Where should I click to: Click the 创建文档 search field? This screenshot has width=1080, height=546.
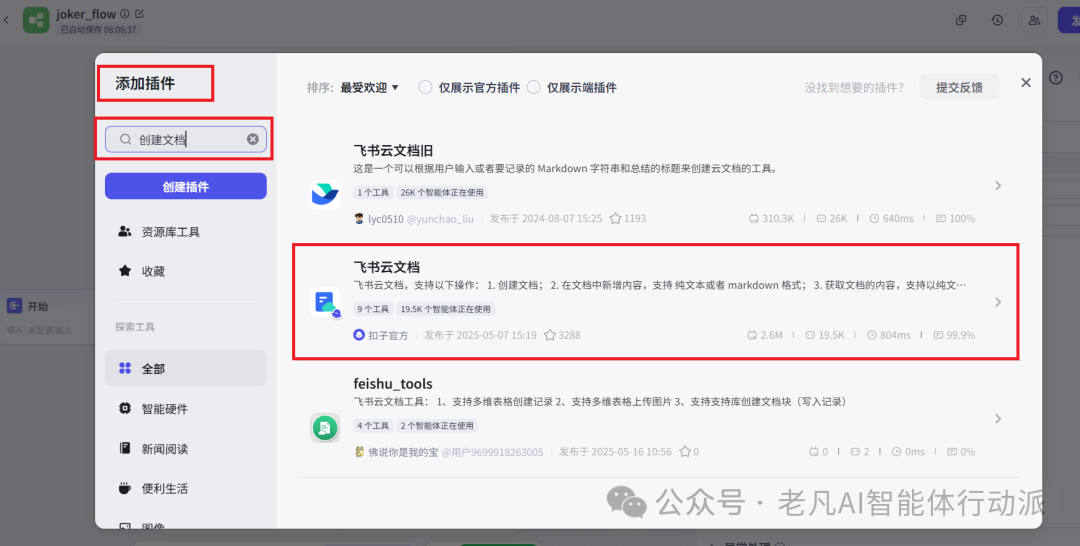pos(186,139)
